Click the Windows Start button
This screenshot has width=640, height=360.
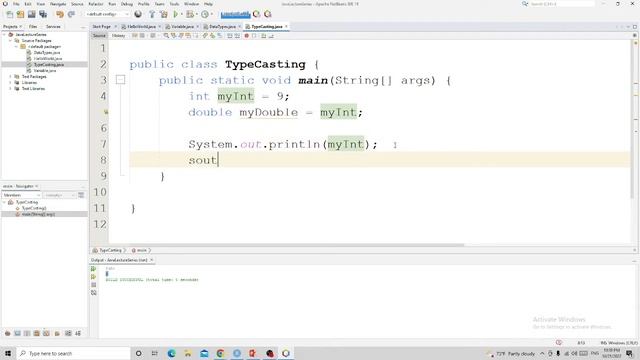(8, 353)
